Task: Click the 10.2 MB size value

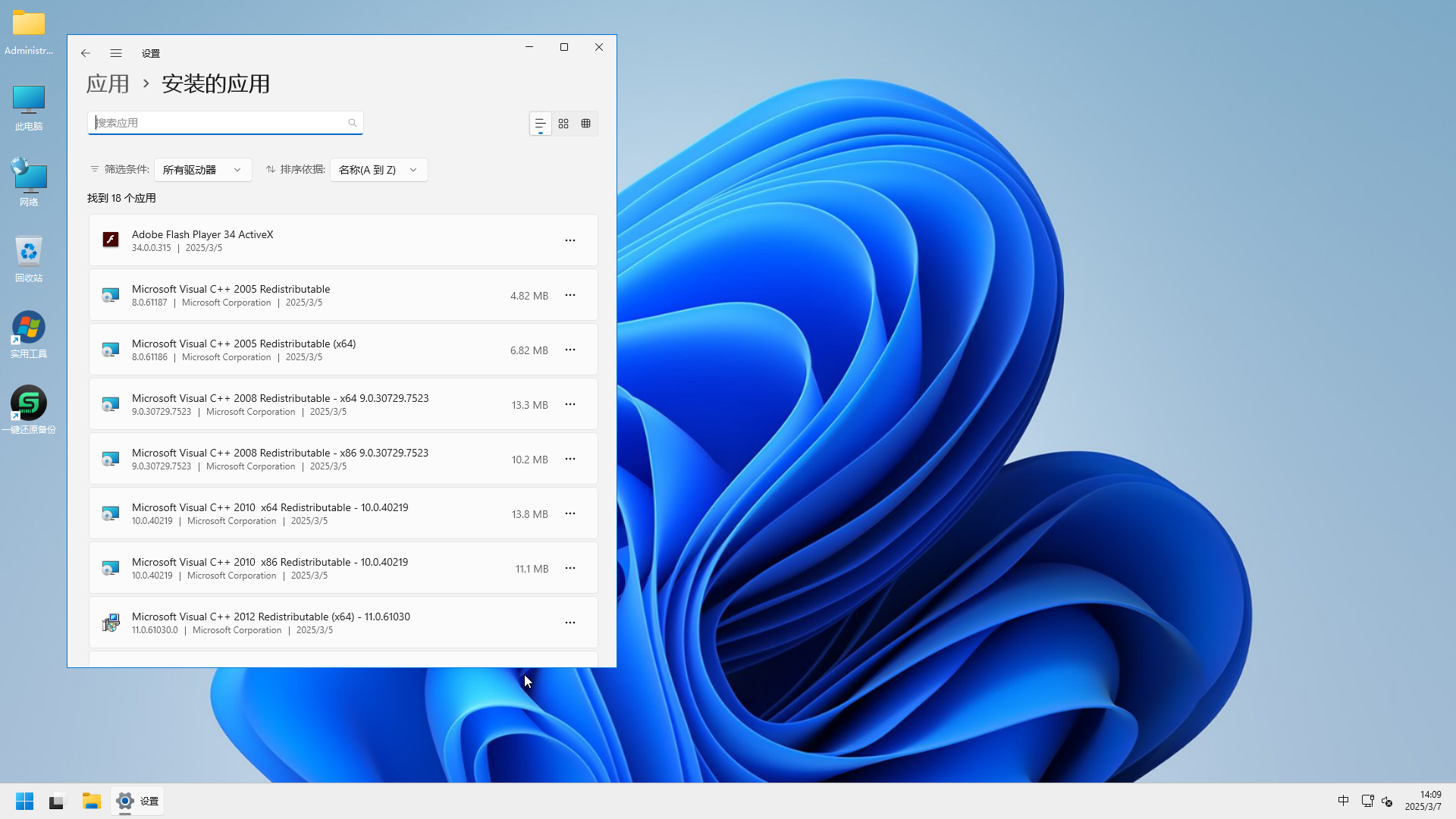Action: pos(530,460)
